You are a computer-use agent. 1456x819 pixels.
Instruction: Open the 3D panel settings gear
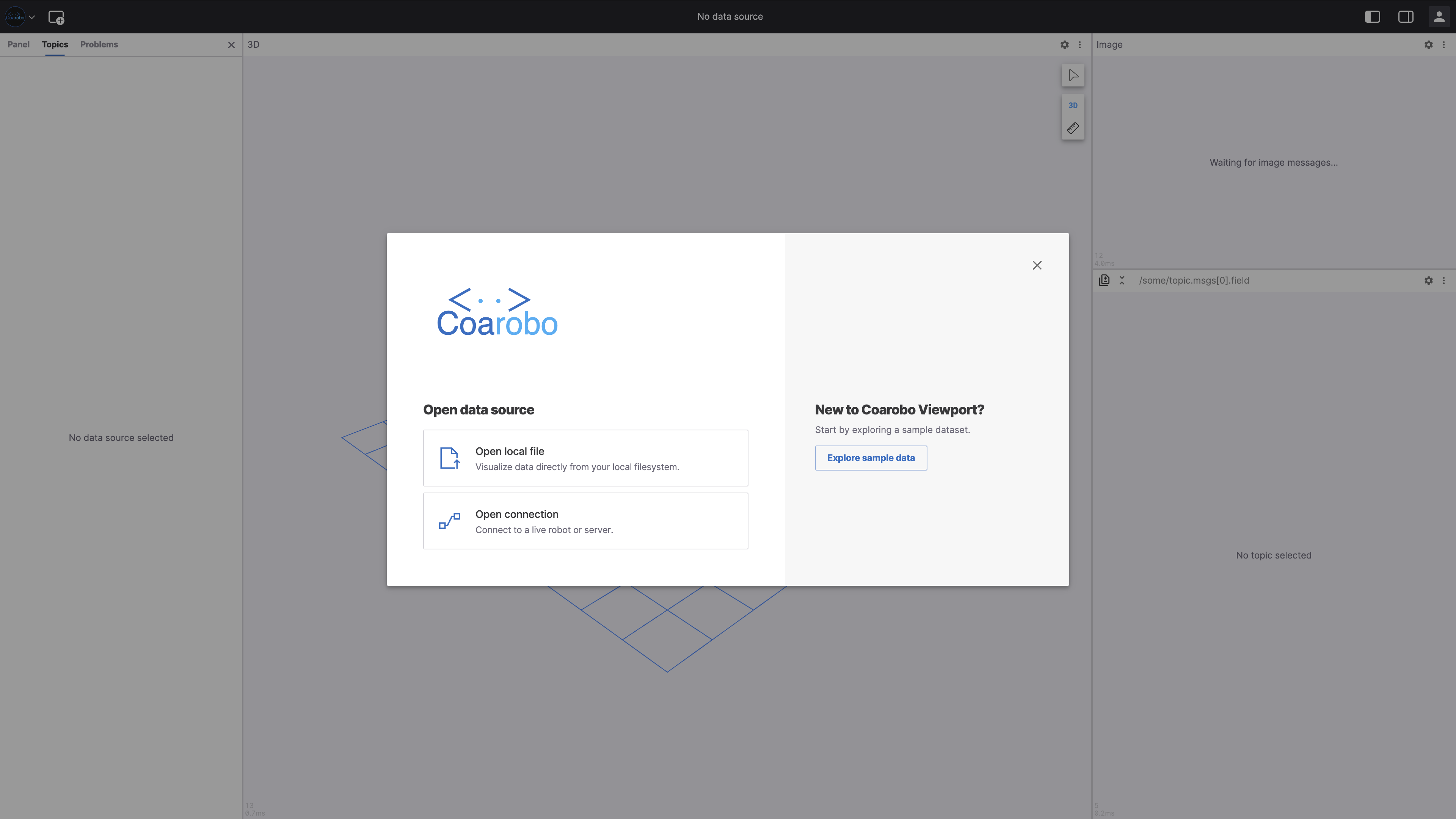coord(1064,45)
